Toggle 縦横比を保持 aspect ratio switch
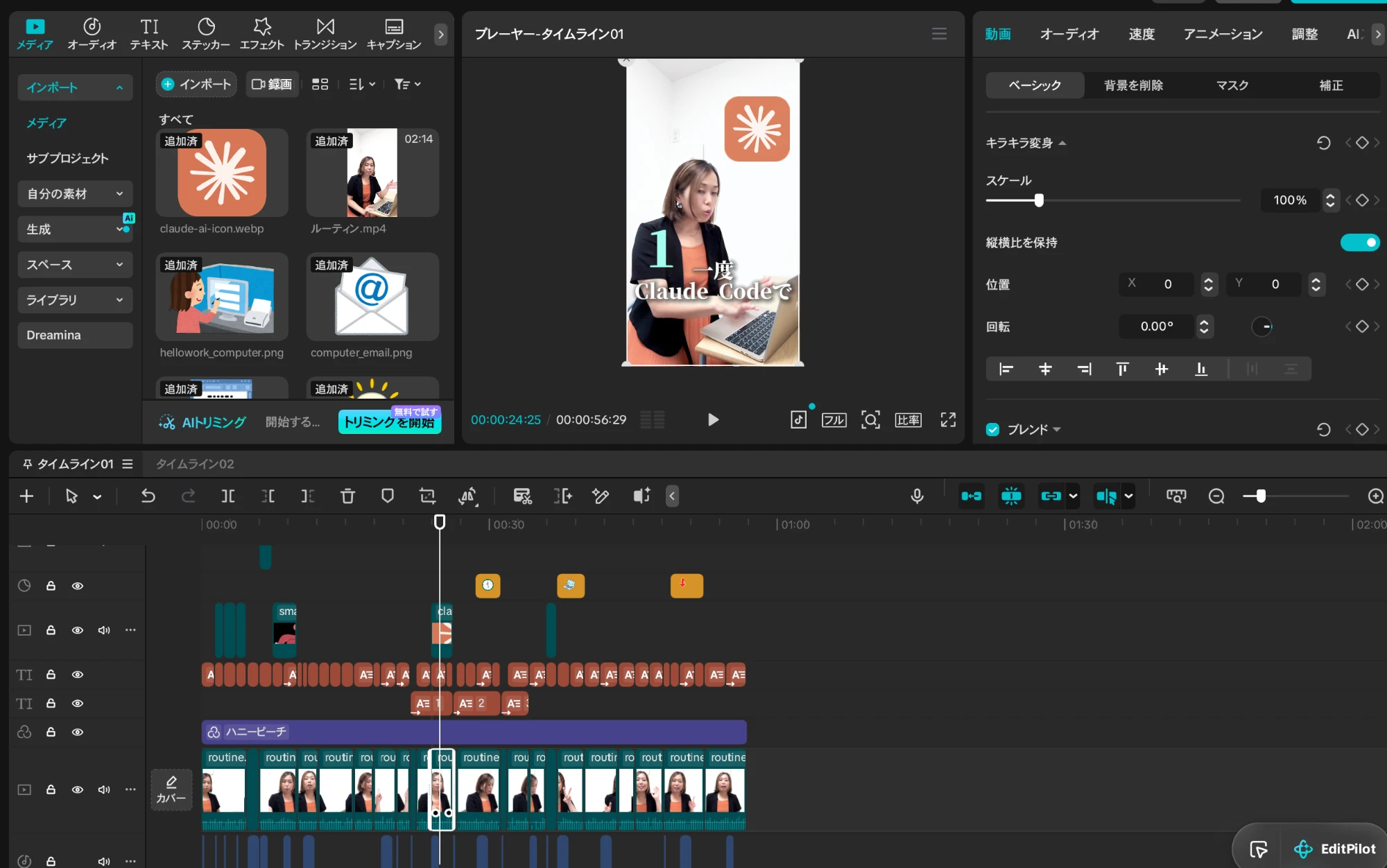 (1359, 242)
